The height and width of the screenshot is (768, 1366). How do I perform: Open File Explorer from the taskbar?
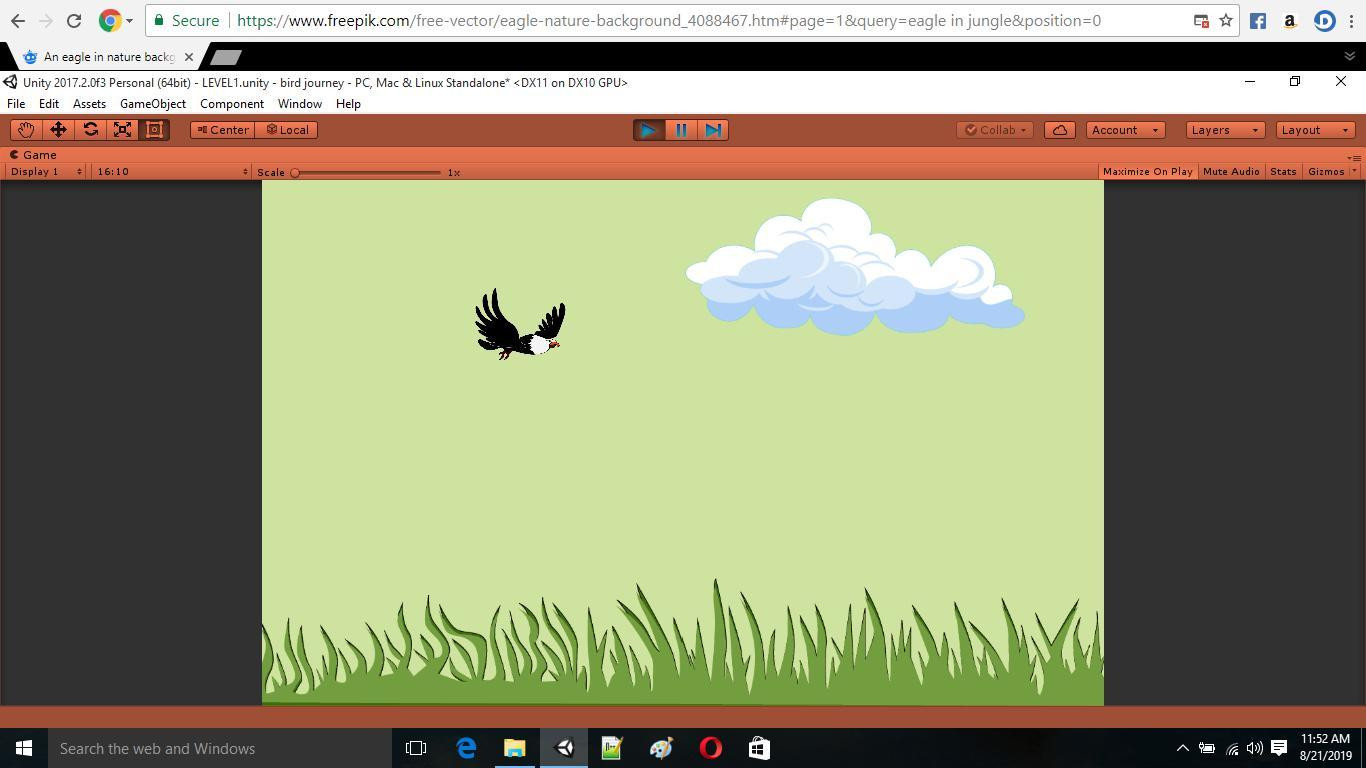(x=514, y=748)
